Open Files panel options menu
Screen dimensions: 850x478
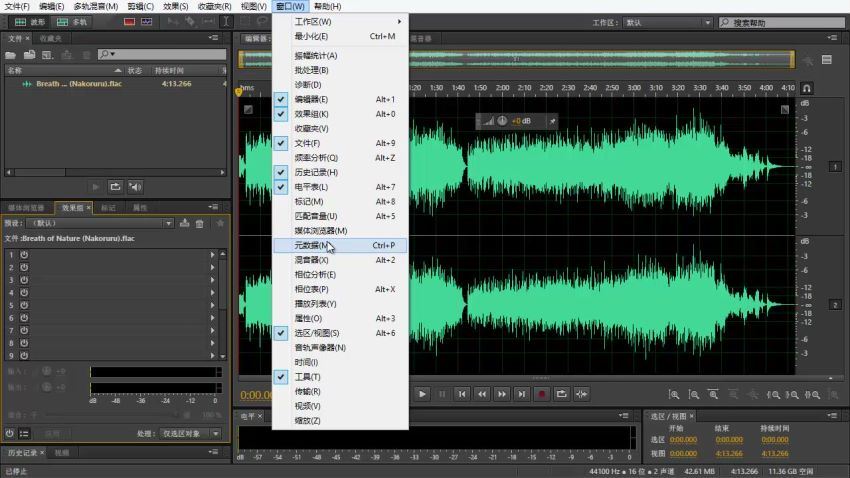click(214, 38)
